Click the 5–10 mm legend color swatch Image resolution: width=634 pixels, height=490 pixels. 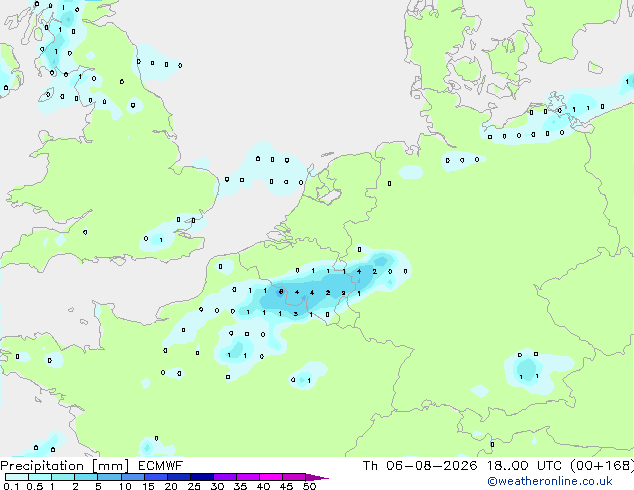[x=109, y=477]
